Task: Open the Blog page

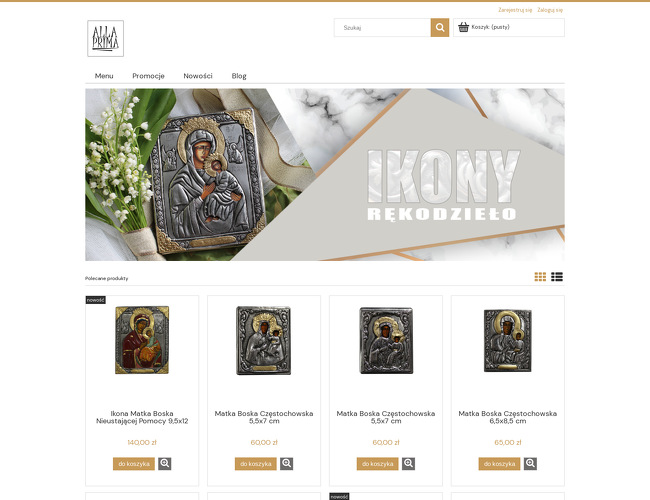Action: pyautogui.click(x=239, y=76)
